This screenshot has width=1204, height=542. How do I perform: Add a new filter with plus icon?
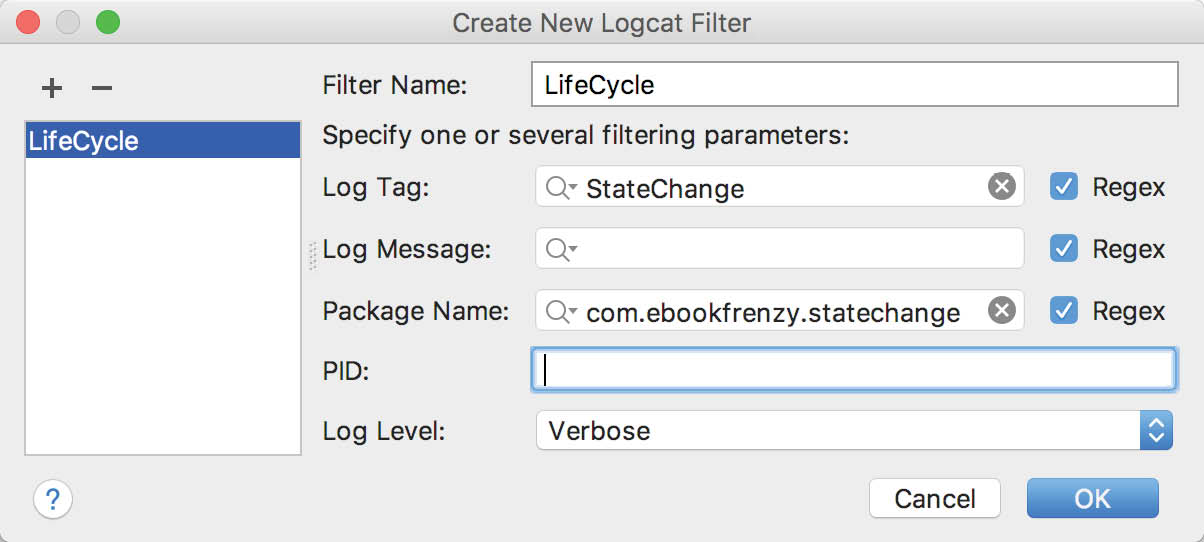(52, 88)
